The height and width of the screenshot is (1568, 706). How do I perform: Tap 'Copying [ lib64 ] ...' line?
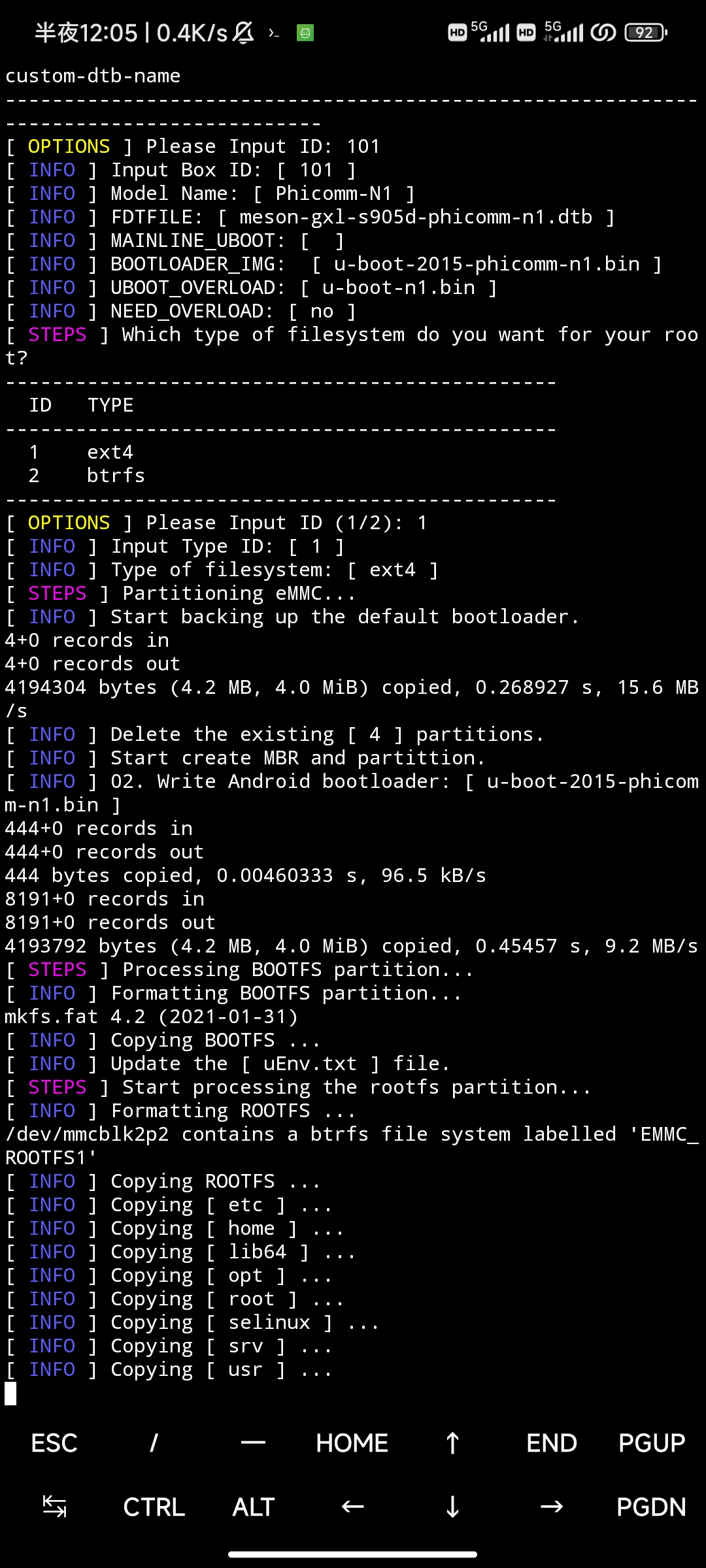tap(181, 1252)
